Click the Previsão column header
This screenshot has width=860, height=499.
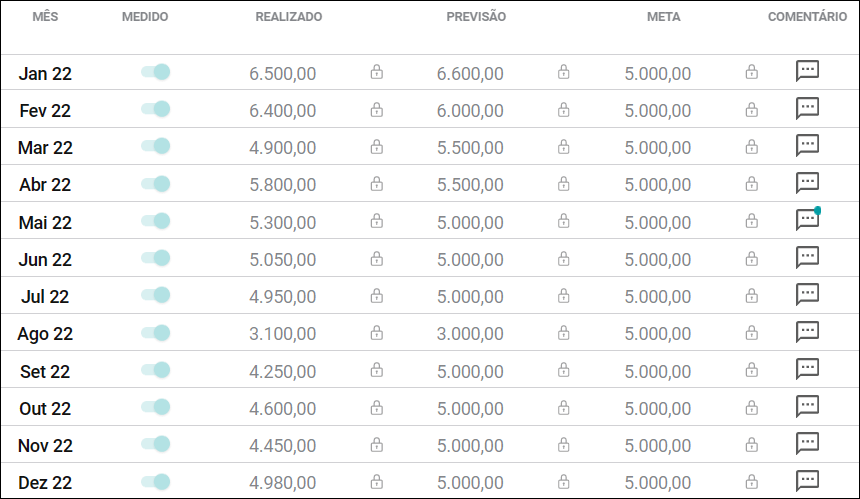click(x=476, y=17)
